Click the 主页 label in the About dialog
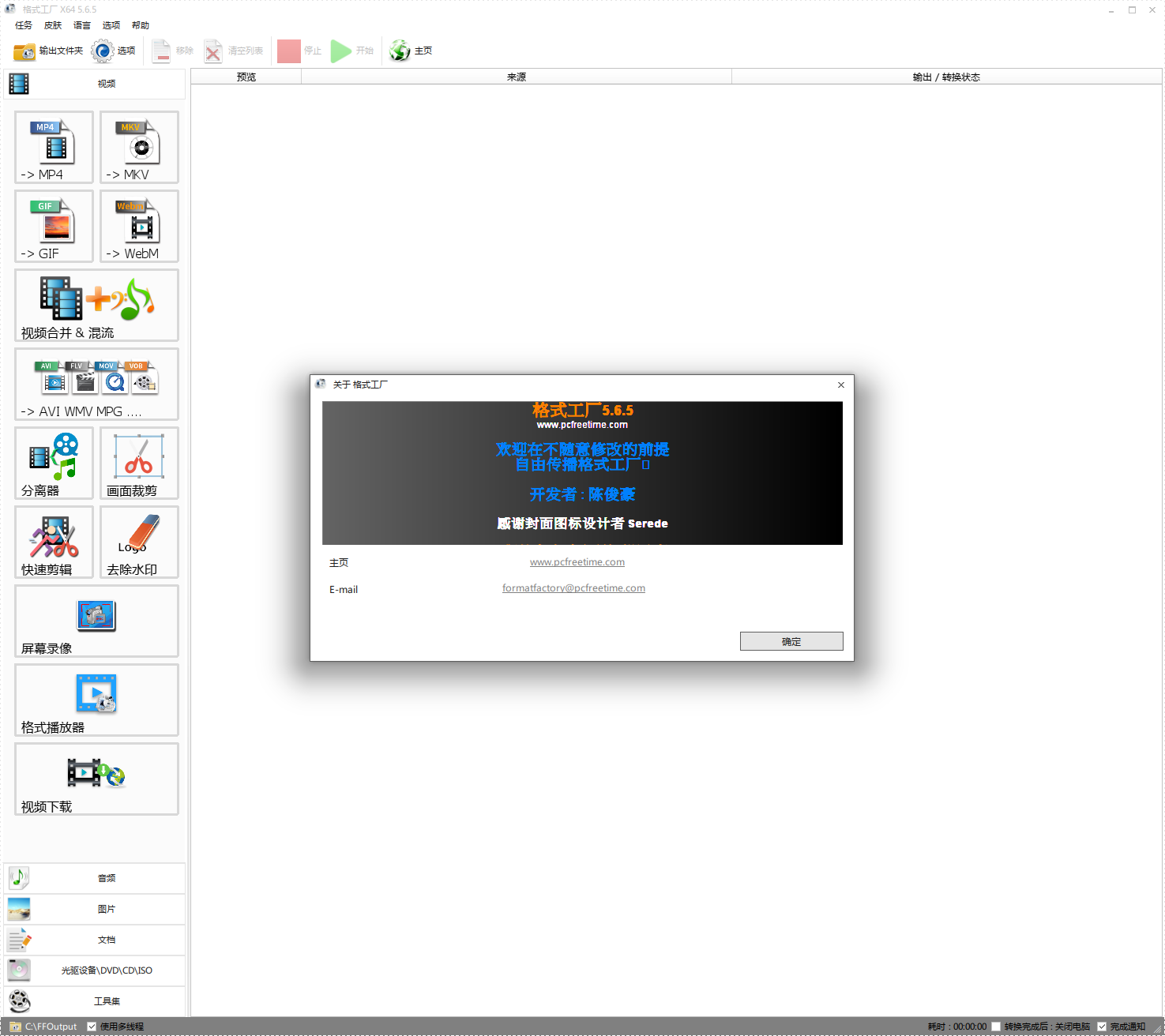The height and width of the screenshot is (1036, 1165). tap(339, 563)
